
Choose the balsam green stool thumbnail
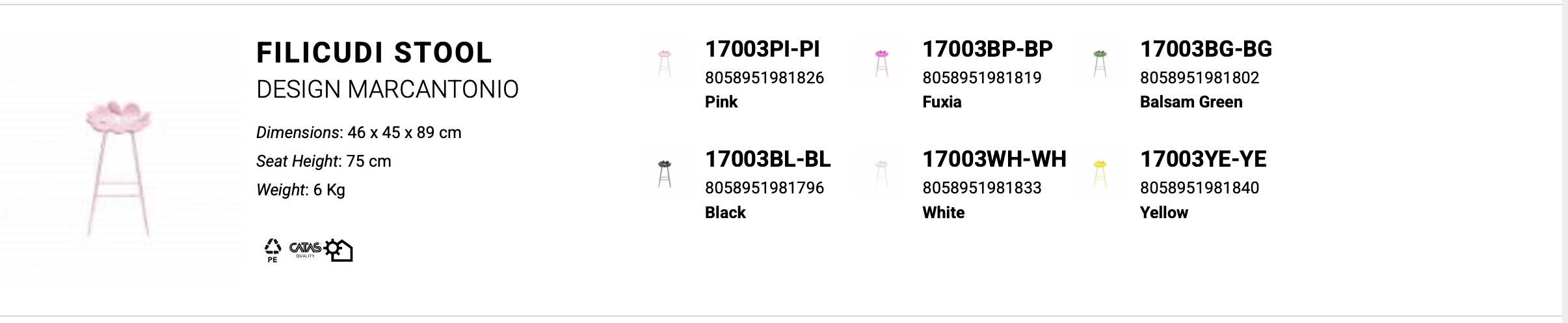[1099, 63]
